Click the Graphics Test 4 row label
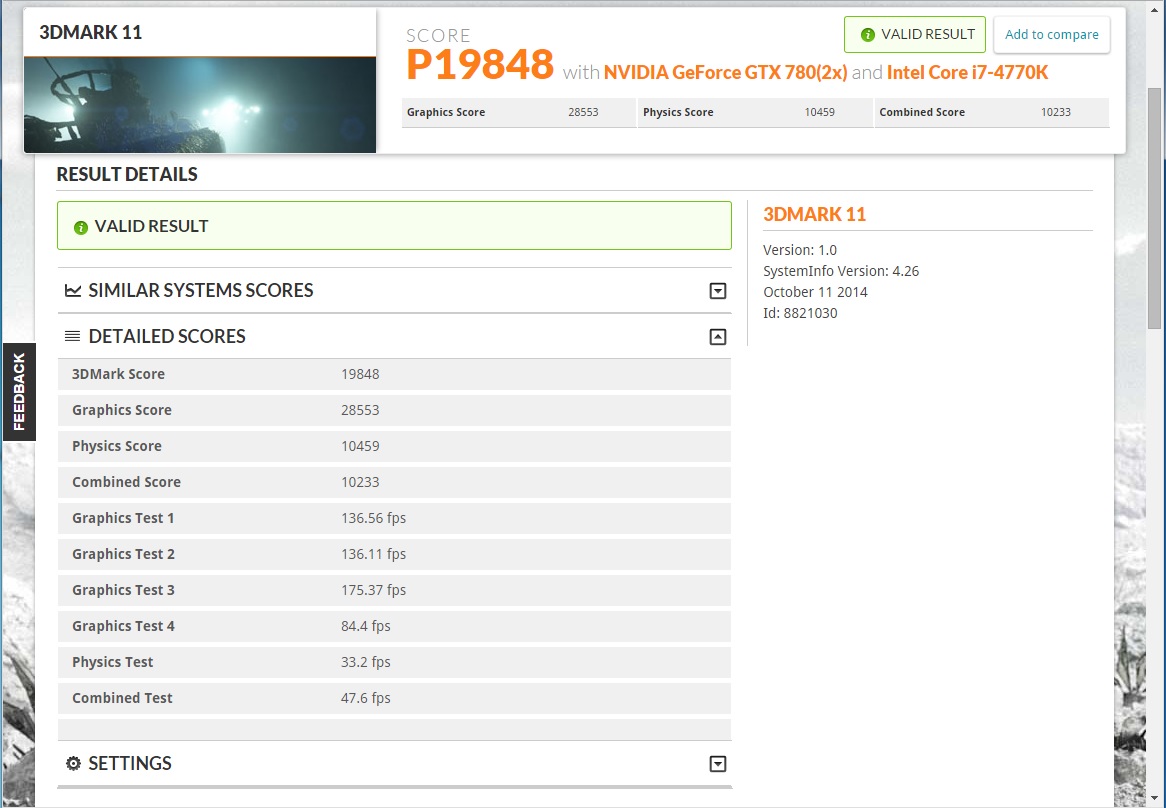1166x808 pixels. click(x=123, y=626)
